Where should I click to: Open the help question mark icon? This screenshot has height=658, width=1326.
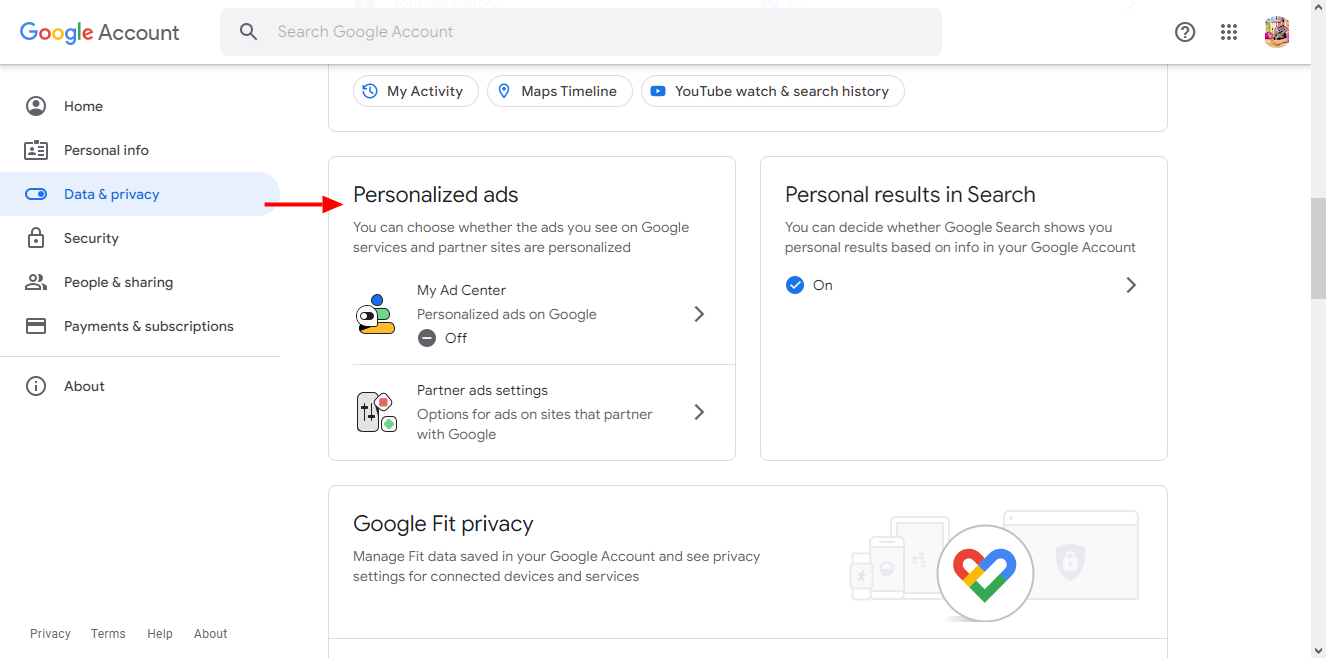click(x=1185, y=32)
